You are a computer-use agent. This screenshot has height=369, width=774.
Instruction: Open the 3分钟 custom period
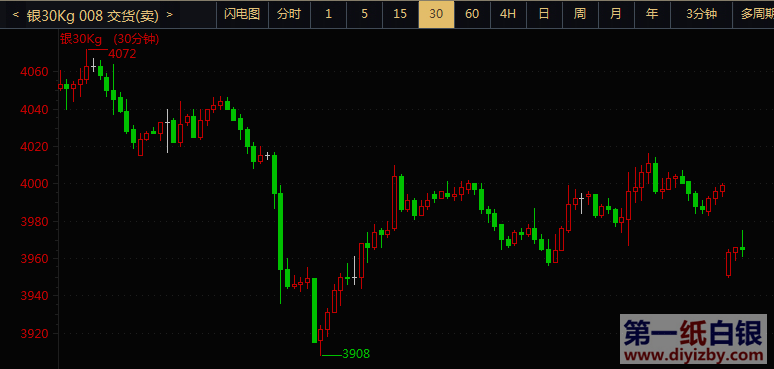(701, 14)
